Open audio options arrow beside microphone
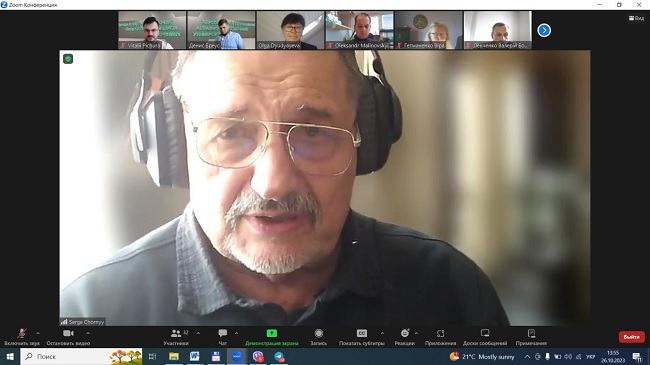The image size is (650, 365). pyautogui.click(x=38, y=333)
